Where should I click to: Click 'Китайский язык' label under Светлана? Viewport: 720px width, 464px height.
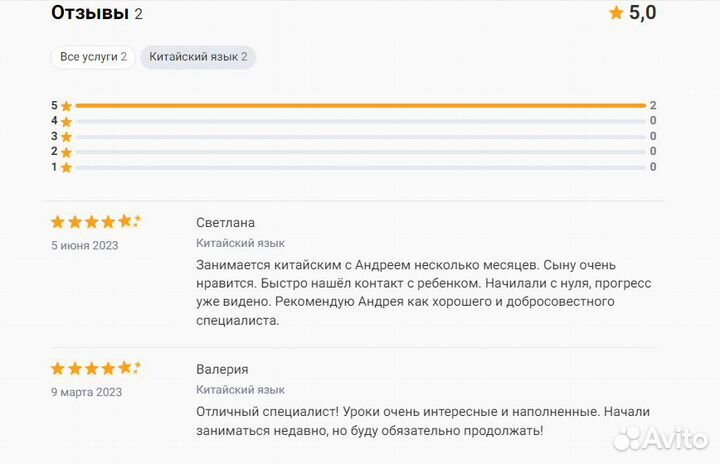[x=240, y=243]
